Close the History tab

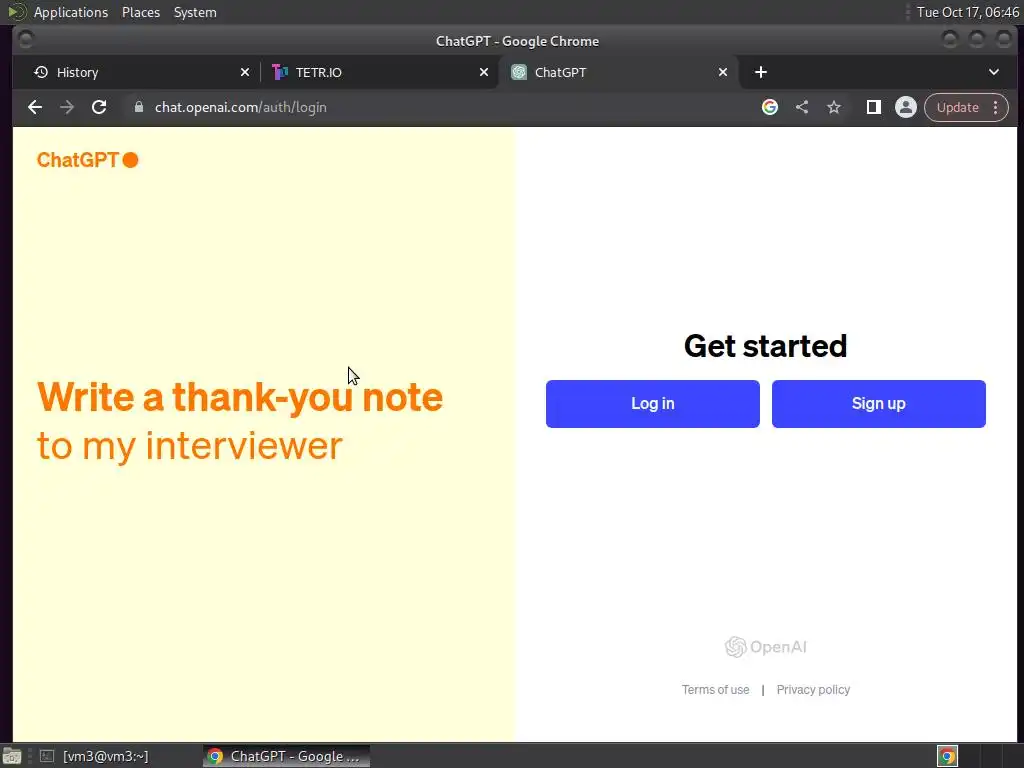pos(245,72)
